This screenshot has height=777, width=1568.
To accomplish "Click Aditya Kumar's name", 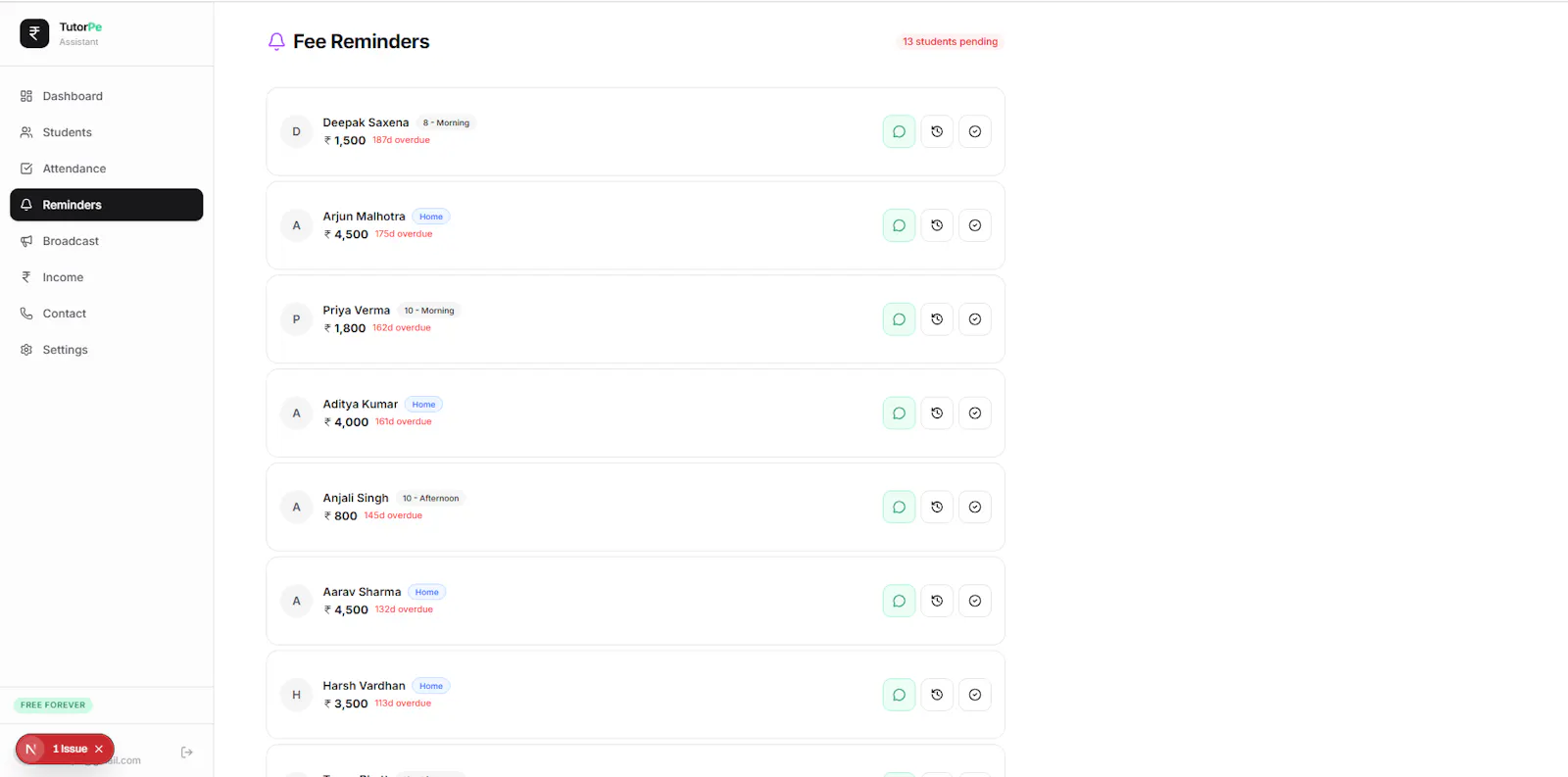I will (361, 404).
